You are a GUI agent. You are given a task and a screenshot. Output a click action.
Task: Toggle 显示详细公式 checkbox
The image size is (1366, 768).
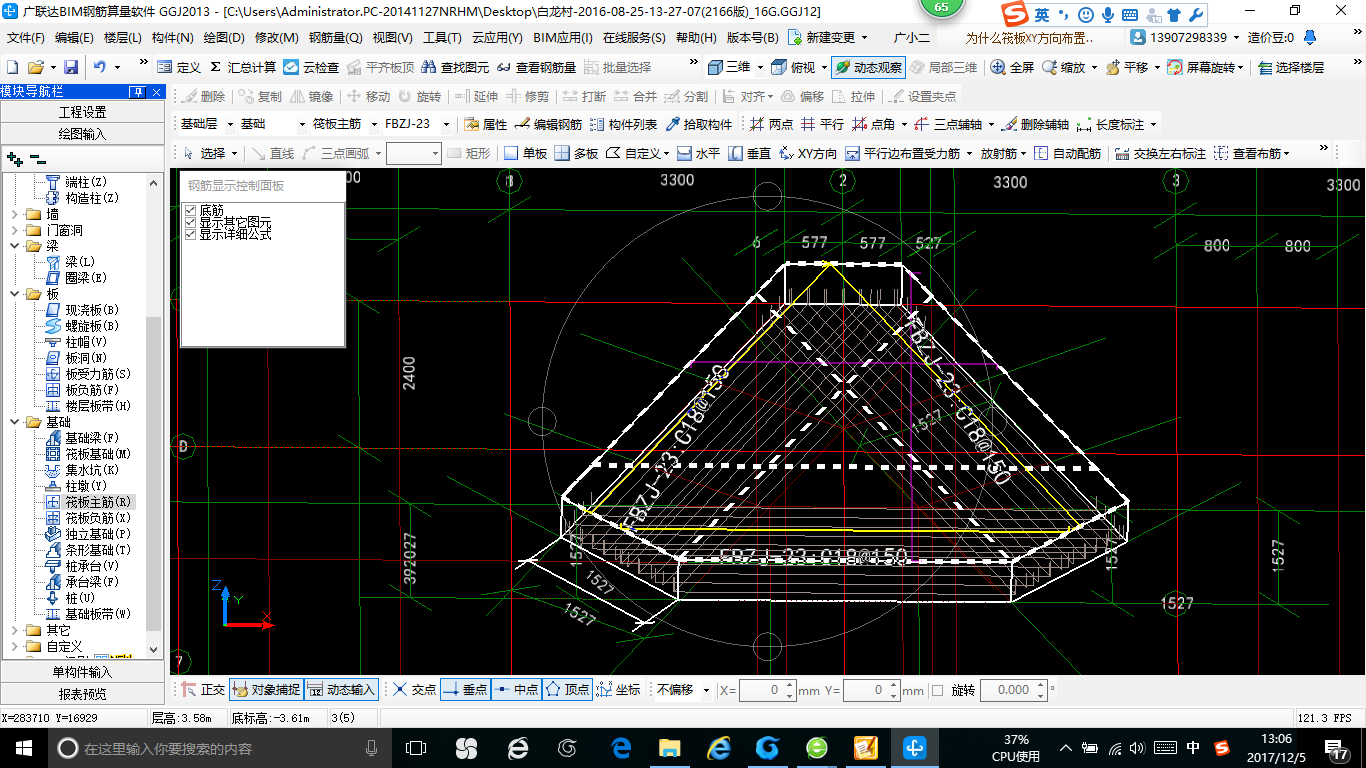(x=191, y=234)
